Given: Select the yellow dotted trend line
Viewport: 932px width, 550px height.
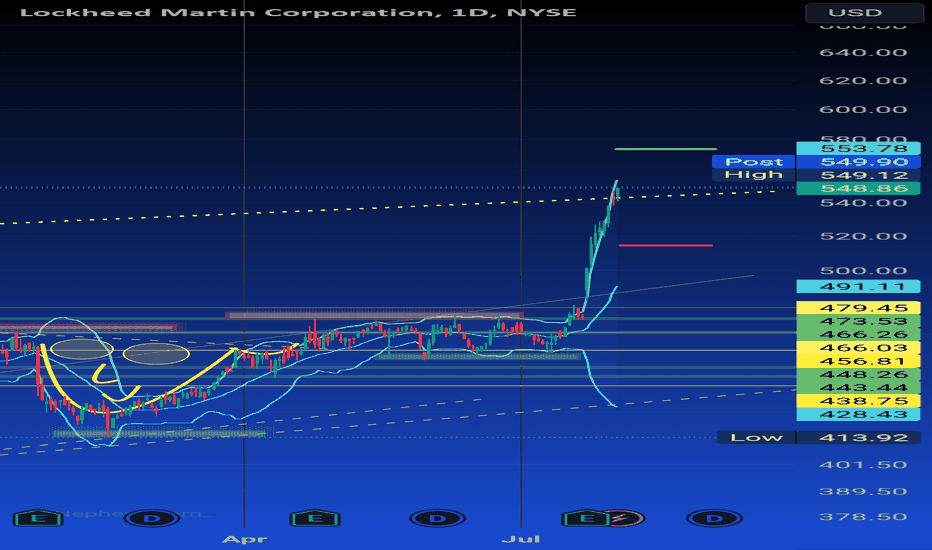Looking at the screenshot, I should tap(386, 208).
